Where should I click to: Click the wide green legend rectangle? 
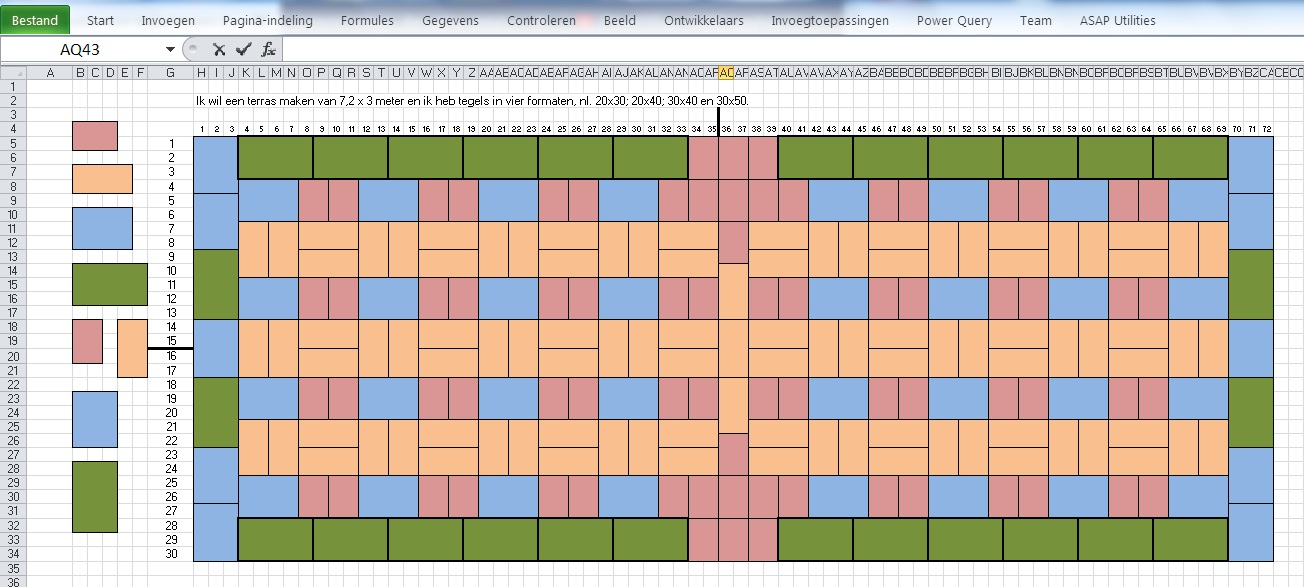pos(109,284)
